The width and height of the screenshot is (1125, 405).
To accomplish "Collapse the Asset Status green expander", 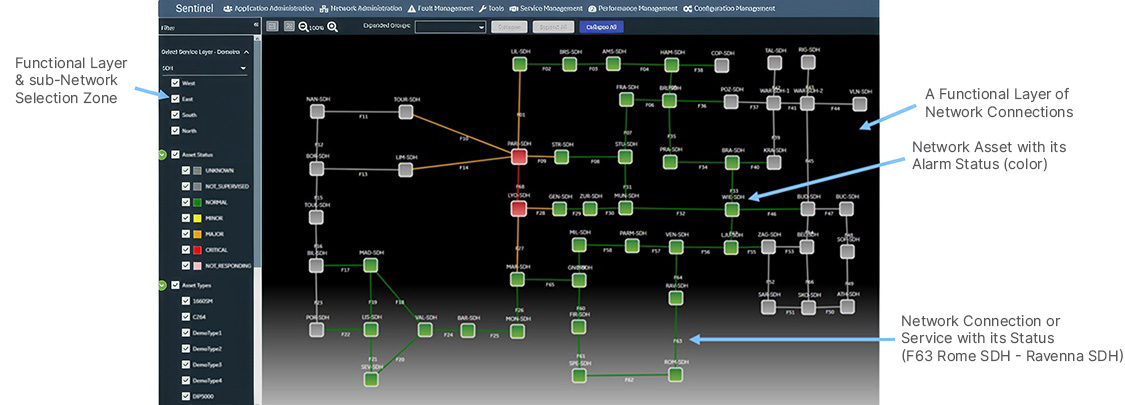I will click(x=163, y=154).
